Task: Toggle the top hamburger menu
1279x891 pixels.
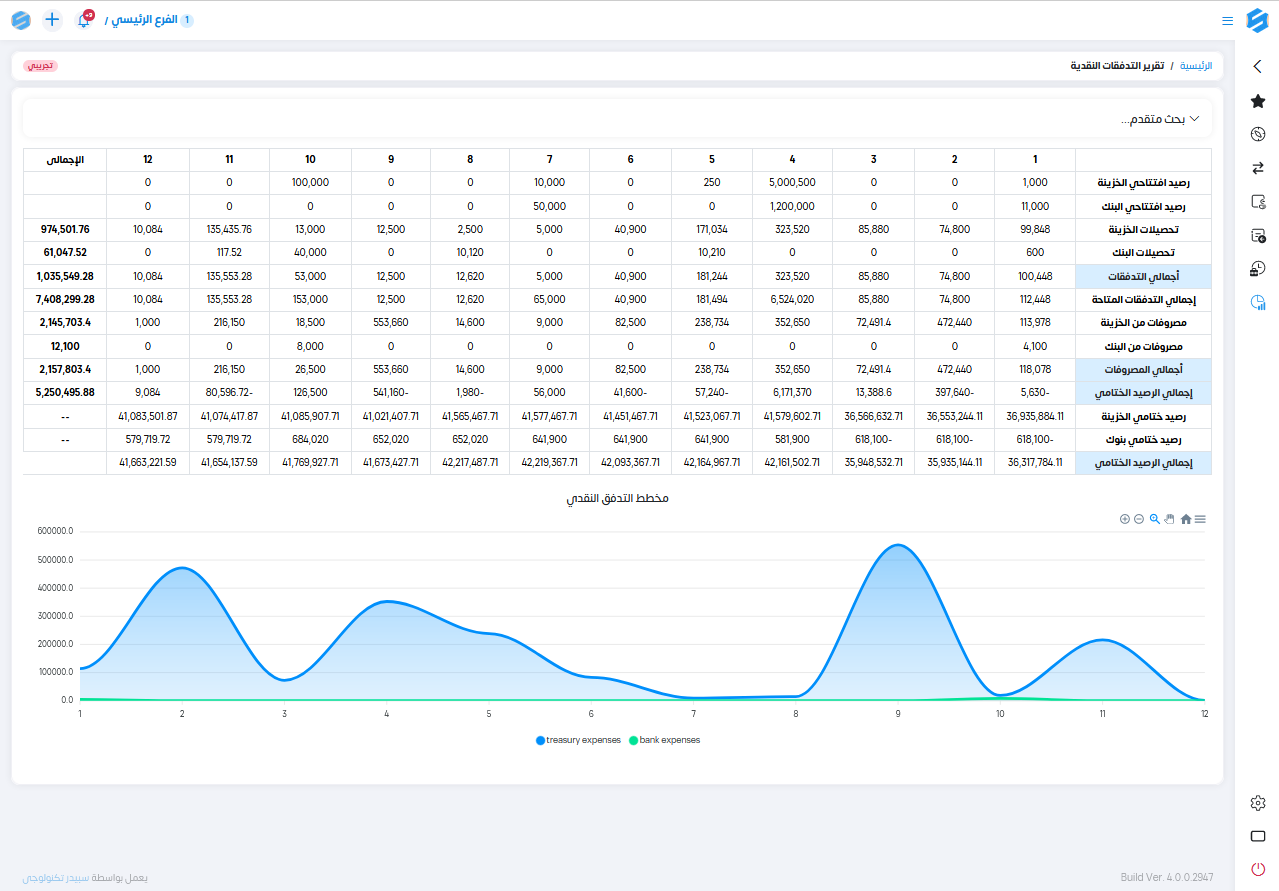Action: 1227,20
